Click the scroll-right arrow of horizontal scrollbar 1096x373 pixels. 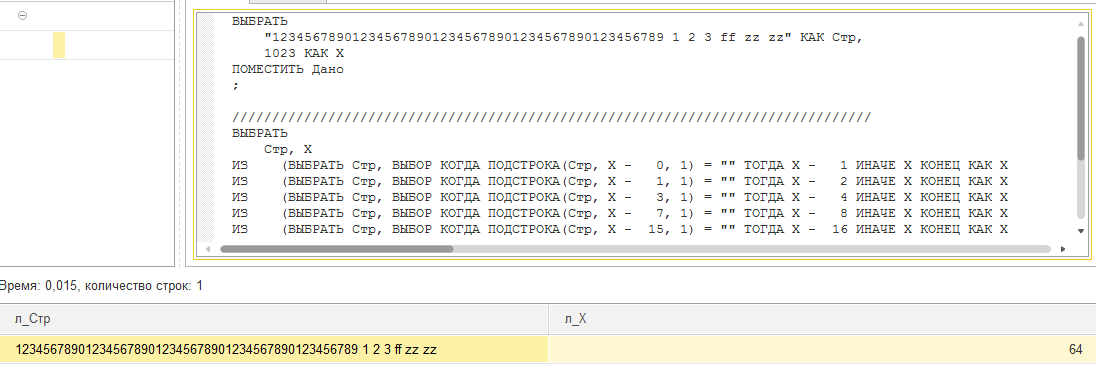coord(1062,249)
